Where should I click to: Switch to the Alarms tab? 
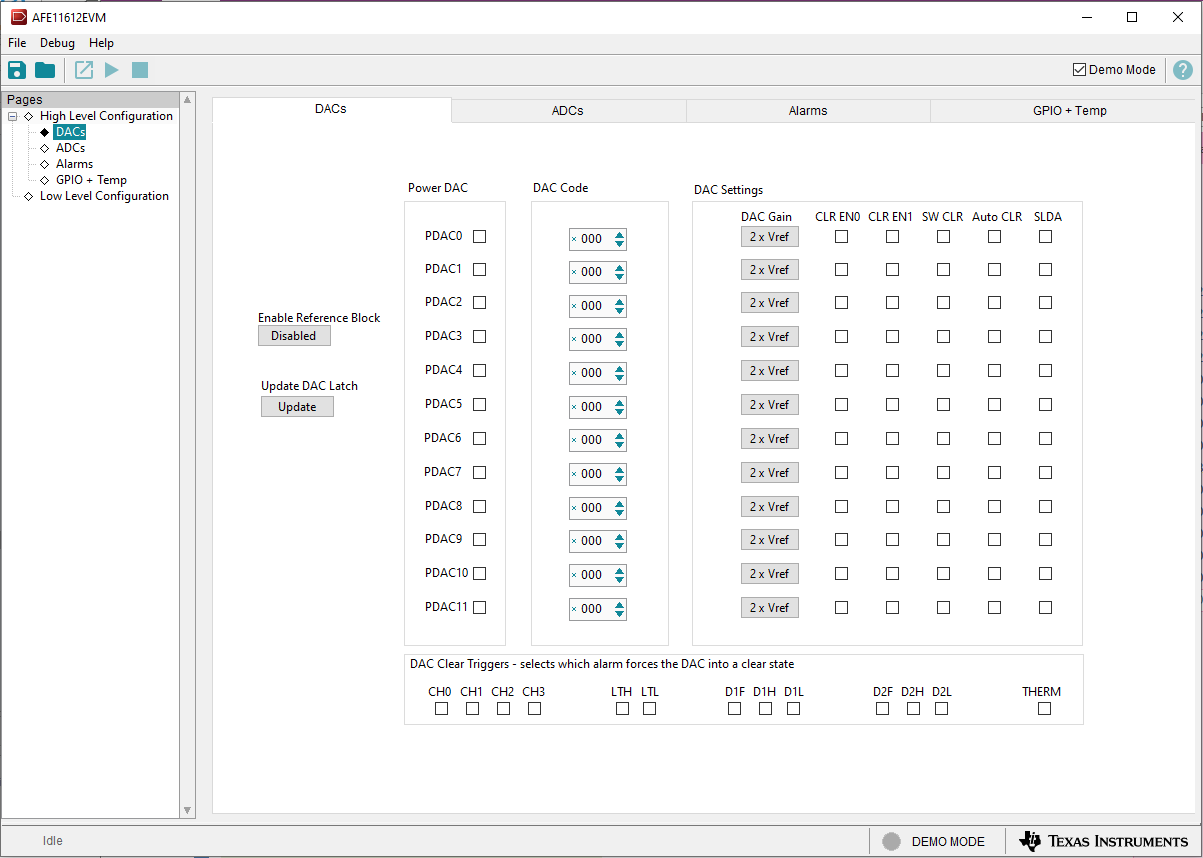point(808,110)
